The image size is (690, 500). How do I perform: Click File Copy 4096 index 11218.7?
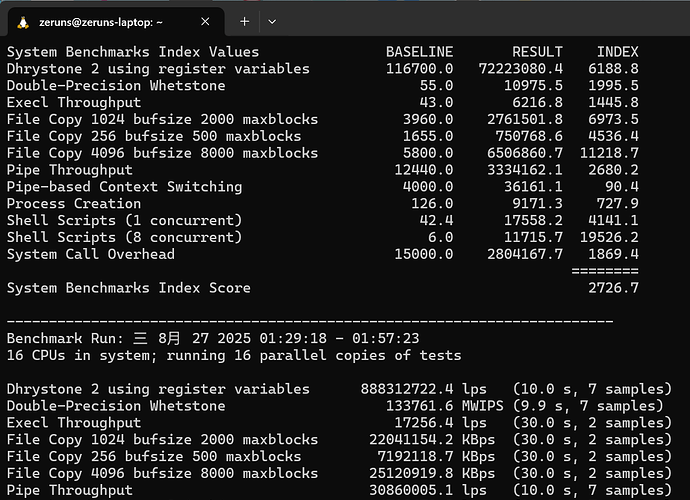pyautogui.click(x=609, y=153)
